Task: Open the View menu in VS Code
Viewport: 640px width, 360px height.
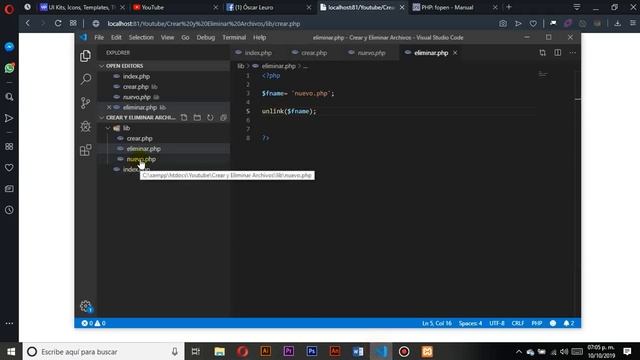Action: [167, 37]
